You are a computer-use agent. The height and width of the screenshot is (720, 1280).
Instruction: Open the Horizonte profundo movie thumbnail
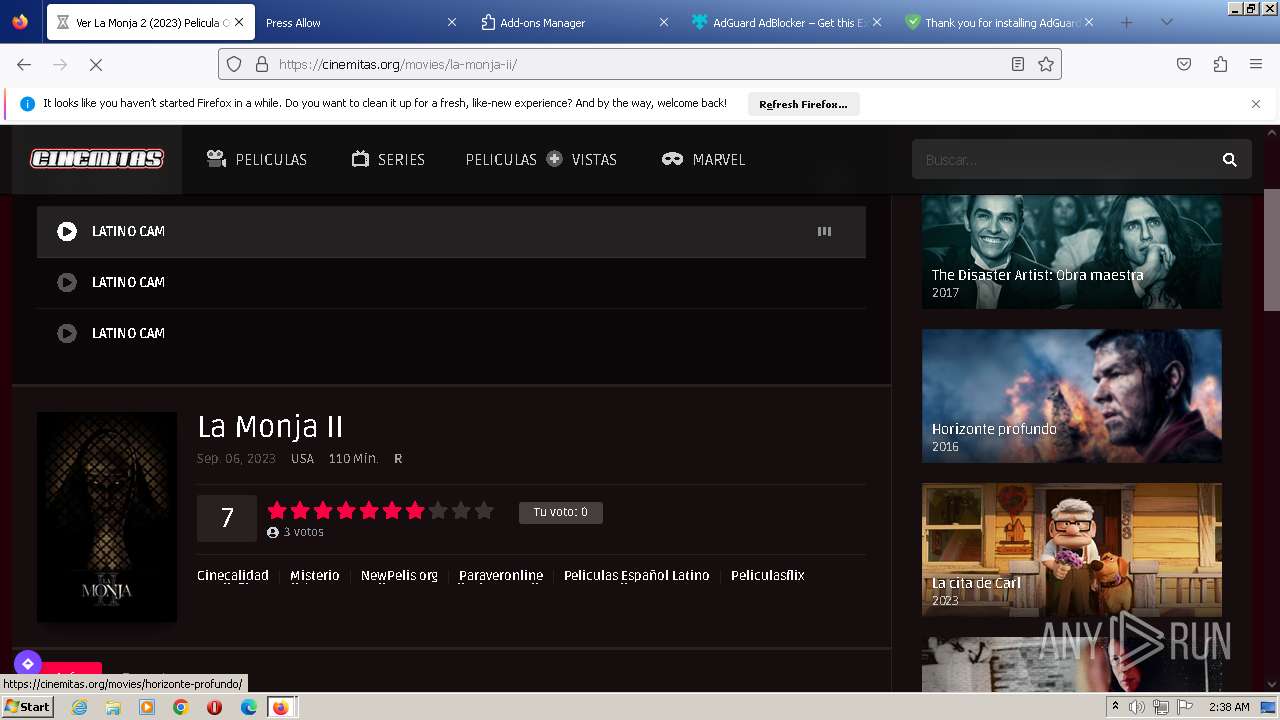pos(1072,396)
